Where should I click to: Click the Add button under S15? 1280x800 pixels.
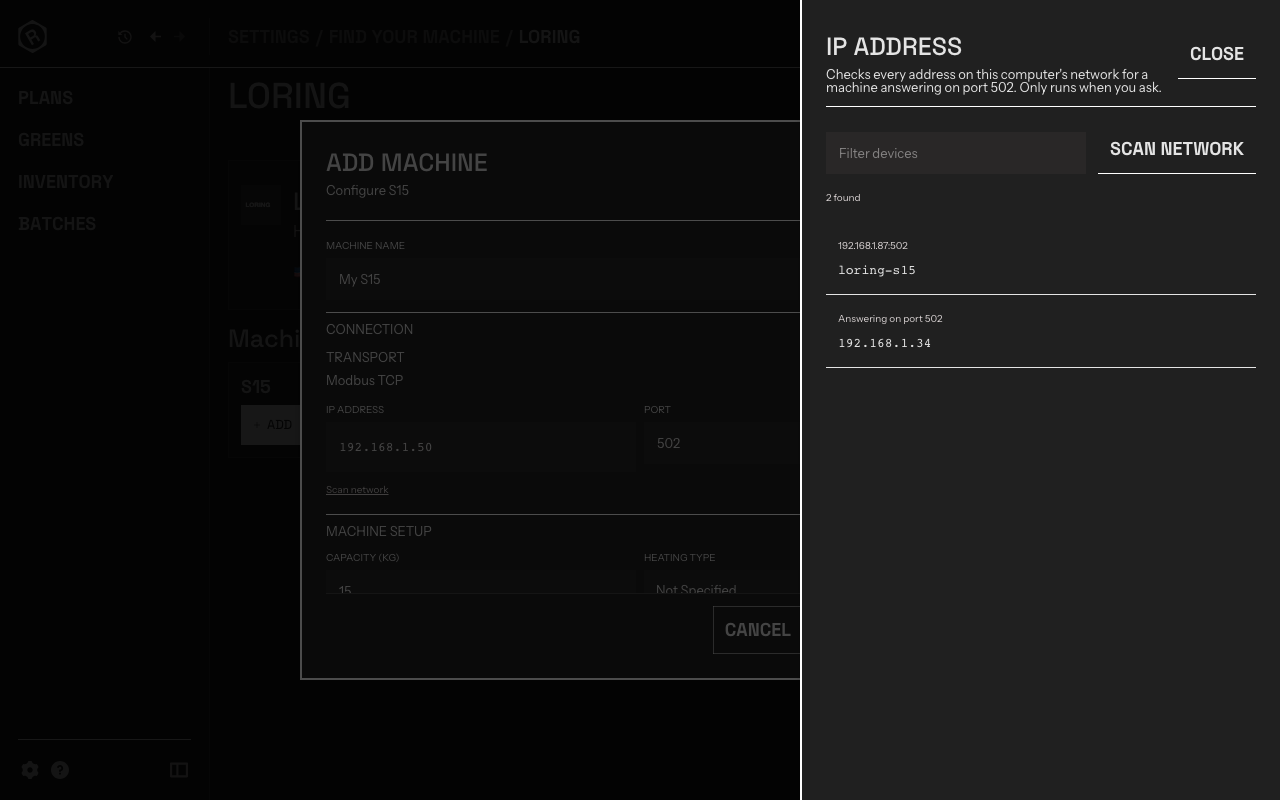coord(272,425)
